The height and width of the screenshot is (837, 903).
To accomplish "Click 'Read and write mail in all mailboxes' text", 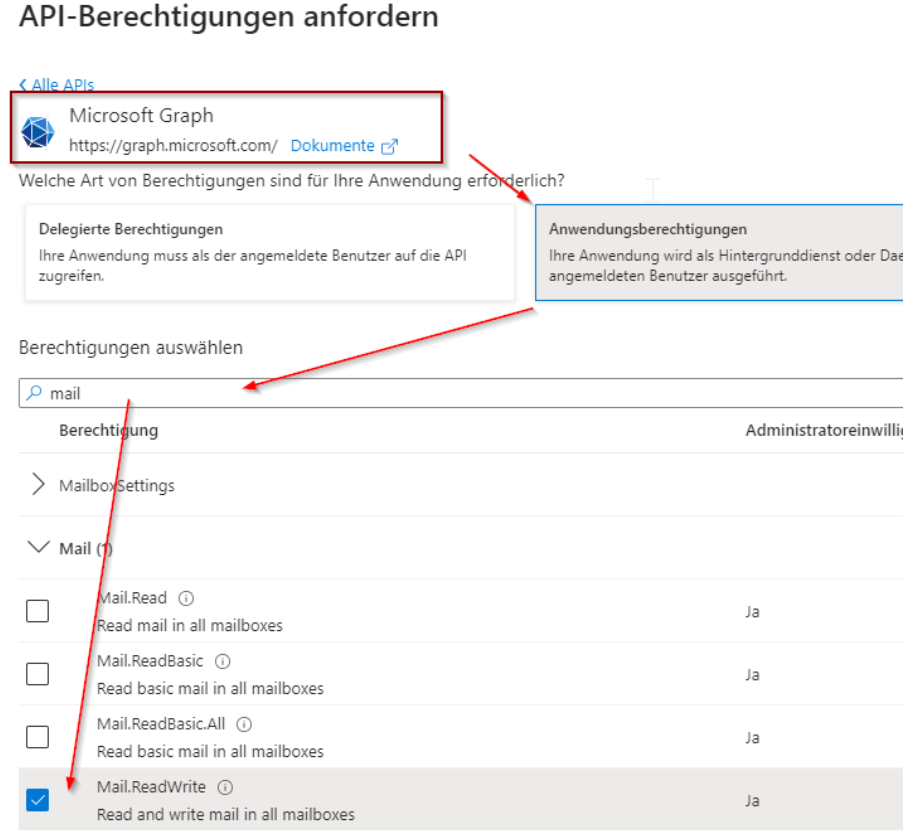I will 226,815.
